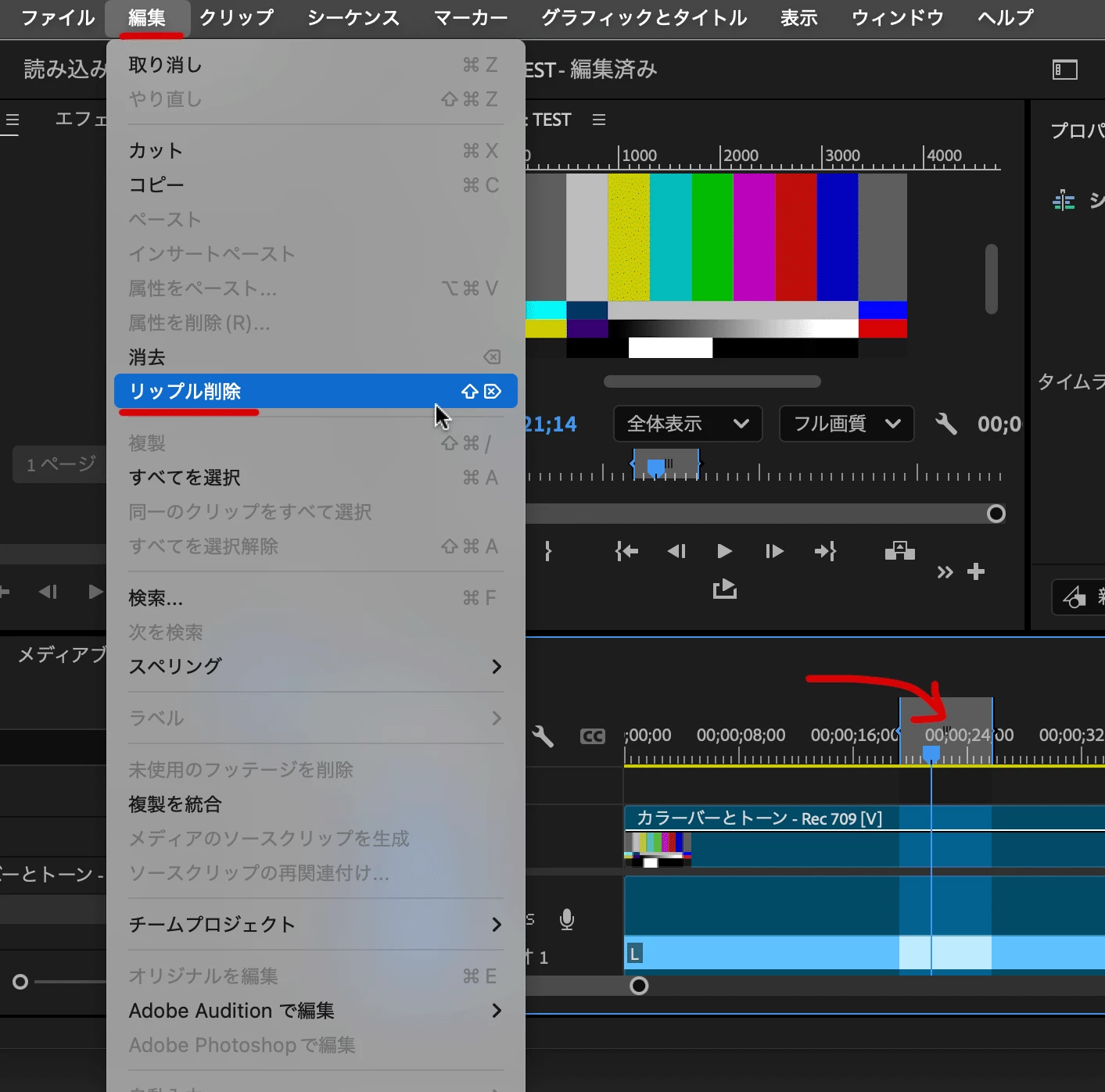Click the horizontal scrollbar under preview
This screenshot has width=1105, height=1092.
tap(712, 381)
